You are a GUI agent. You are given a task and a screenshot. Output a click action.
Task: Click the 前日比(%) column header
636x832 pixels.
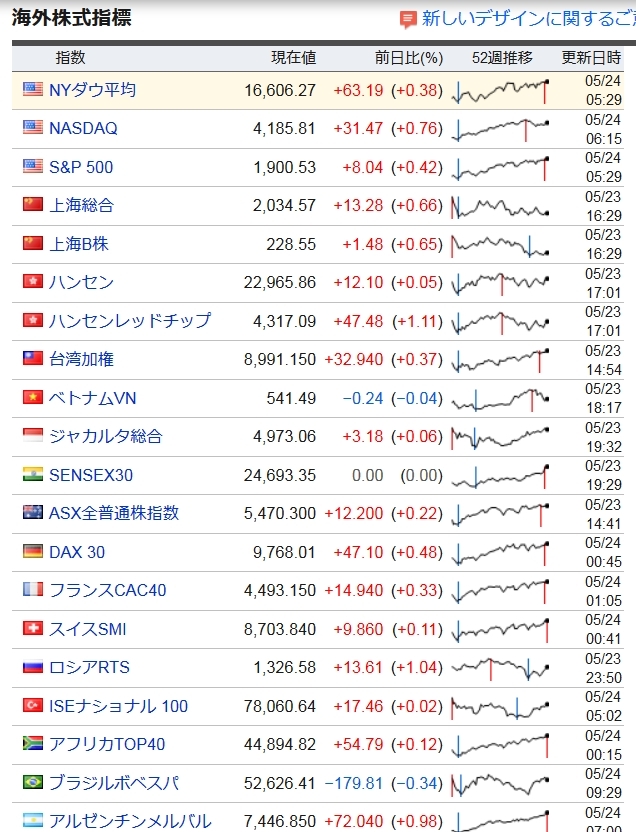409,58
